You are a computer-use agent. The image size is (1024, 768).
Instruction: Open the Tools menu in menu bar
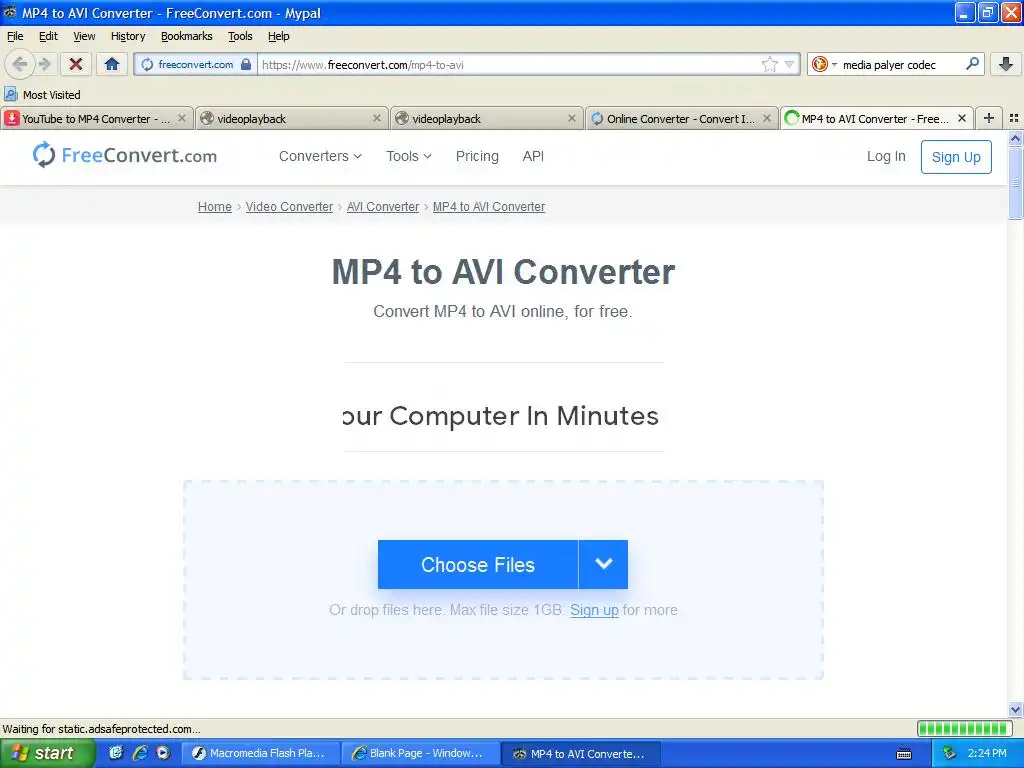click(x=240, y=36)
